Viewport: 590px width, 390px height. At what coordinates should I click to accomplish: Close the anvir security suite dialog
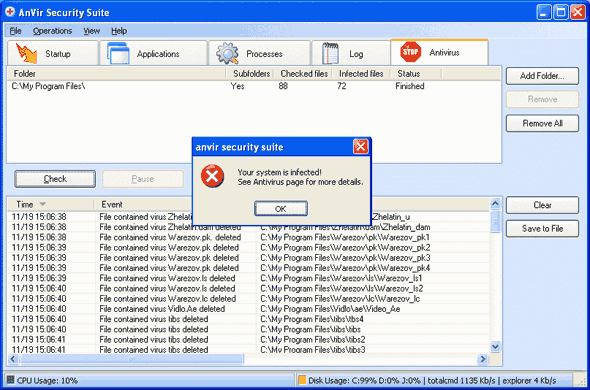360,146
